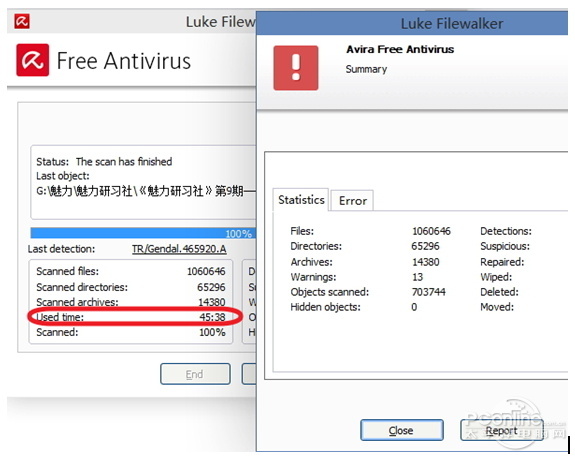
Task: Select the Last object file path text
Action: click(x=146, y=191)
